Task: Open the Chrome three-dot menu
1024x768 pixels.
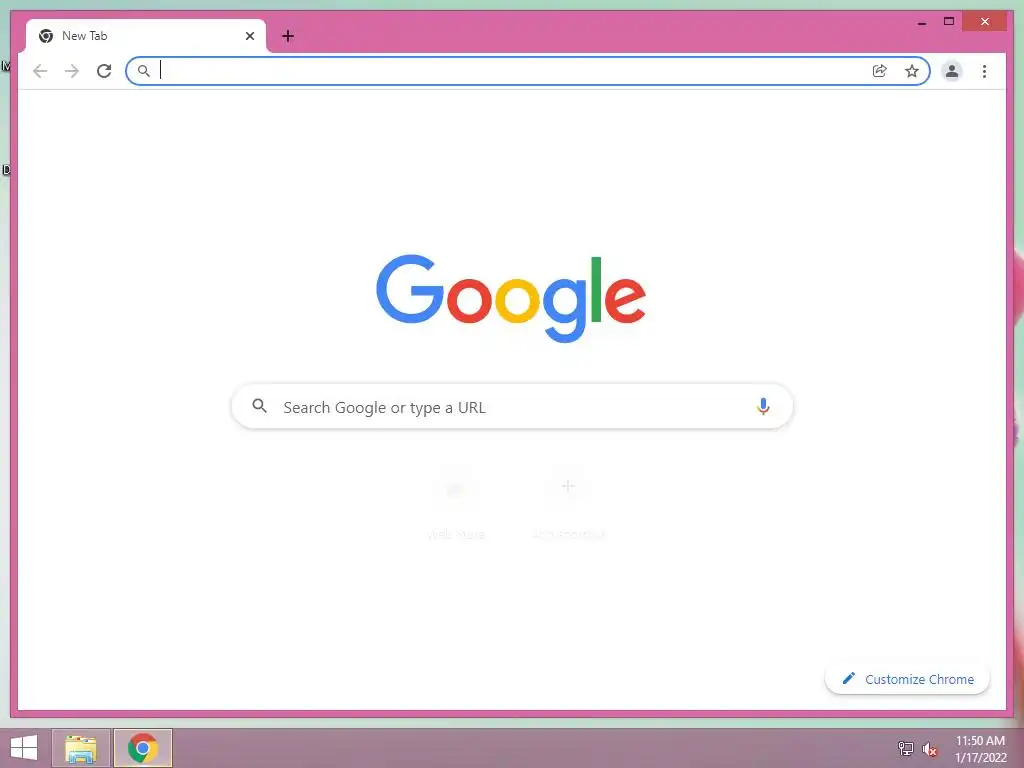Action: (984, 71)
